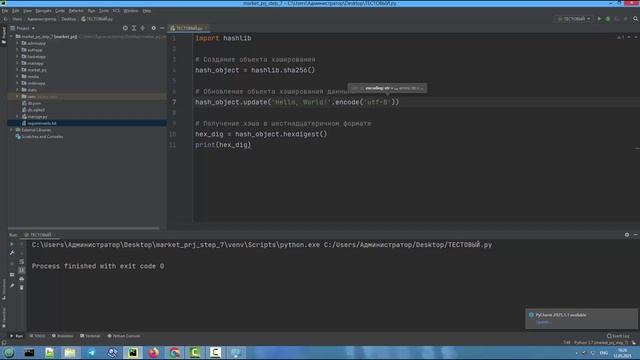Open the Refactor menu
Screen dimensions: 640x360
pos(76,11)
